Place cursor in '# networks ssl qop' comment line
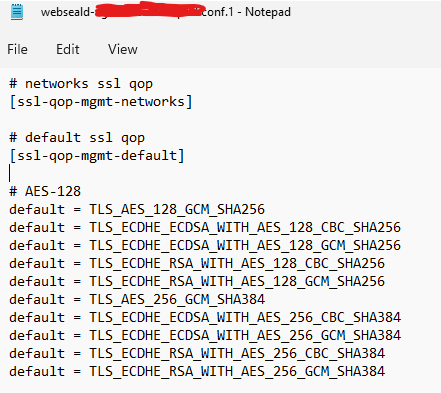 pos(81,84)
